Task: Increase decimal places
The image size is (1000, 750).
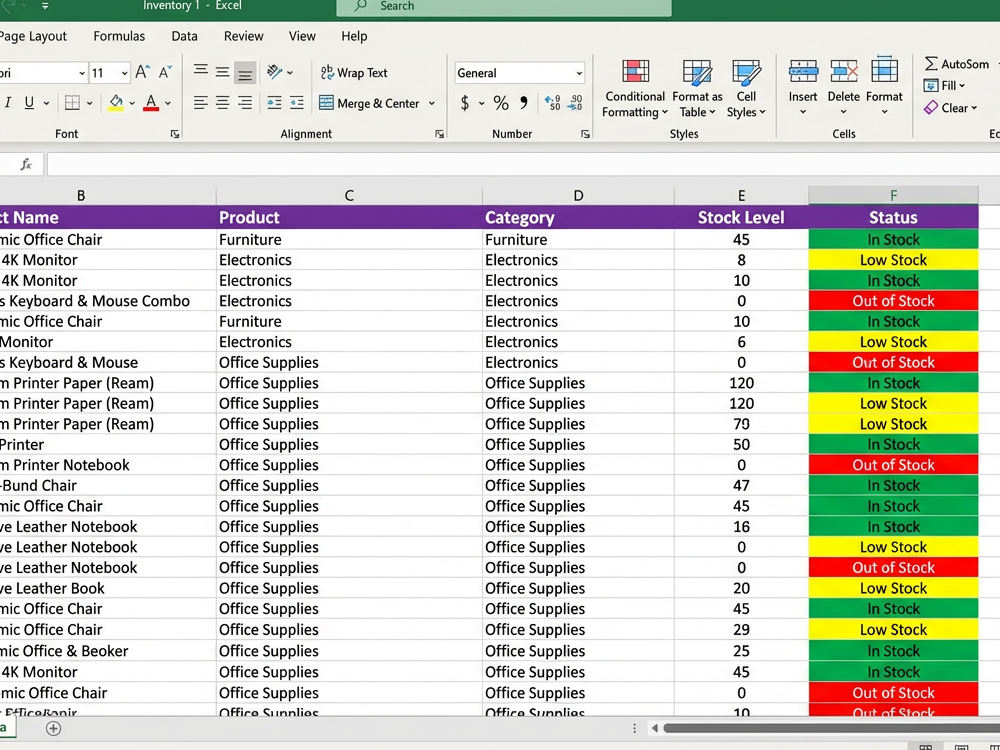Action: coord(552,103)
